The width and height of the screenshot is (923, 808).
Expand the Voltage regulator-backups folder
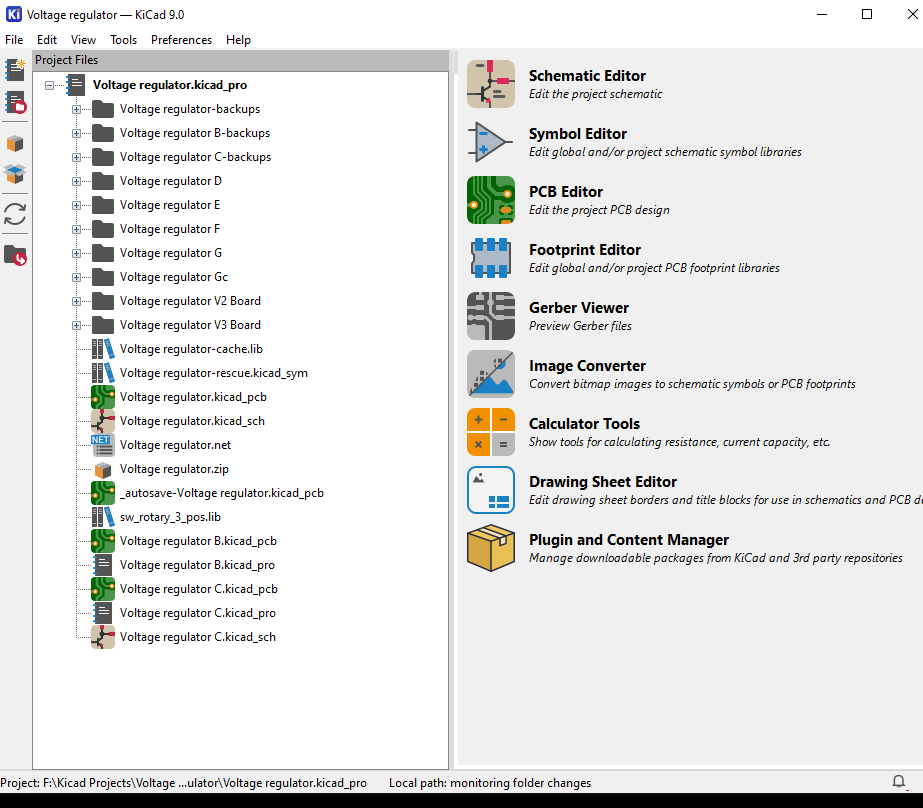pos(76,109)
